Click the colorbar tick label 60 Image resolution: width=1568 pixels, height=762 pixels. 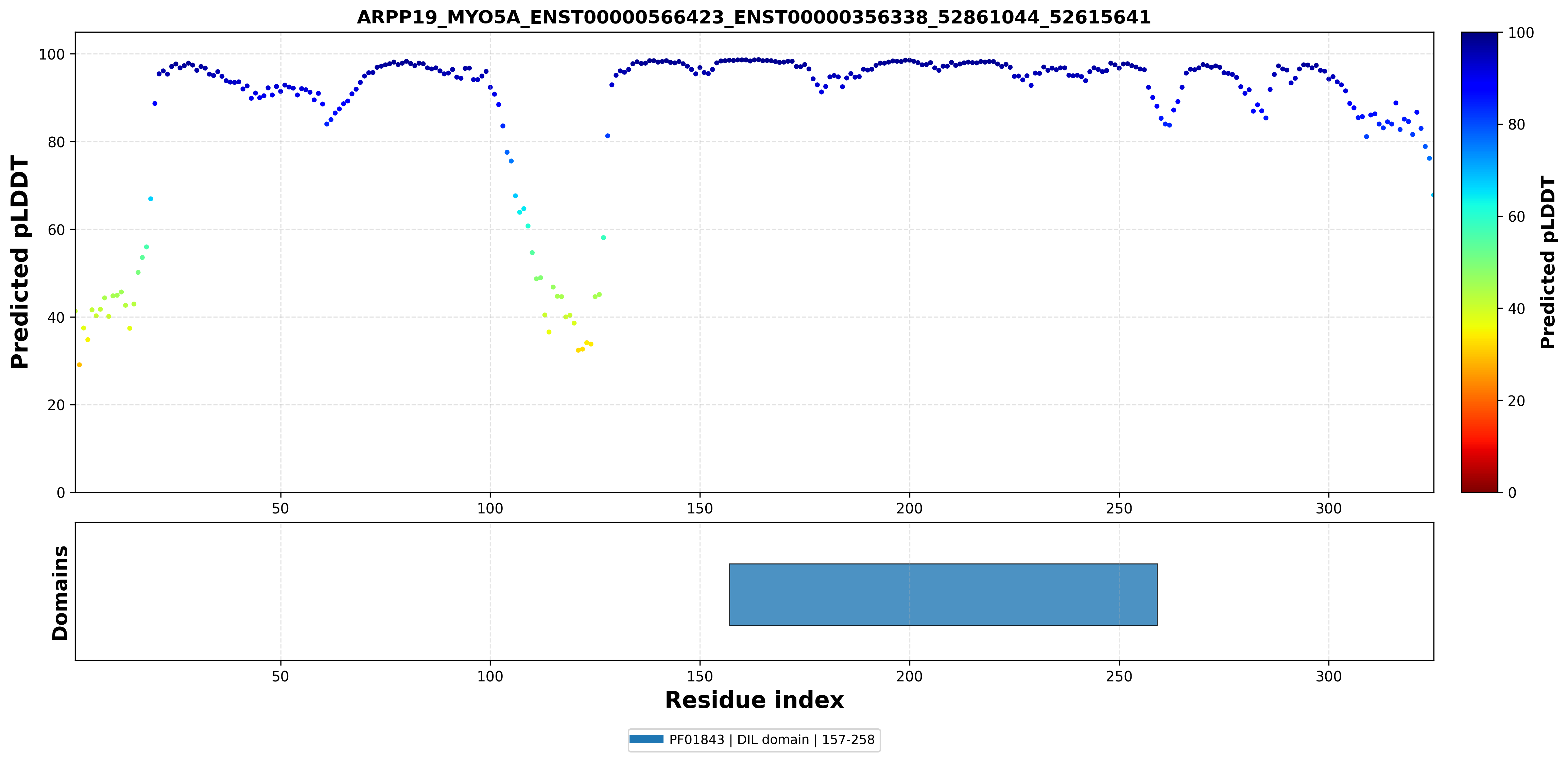point(1516,216)
